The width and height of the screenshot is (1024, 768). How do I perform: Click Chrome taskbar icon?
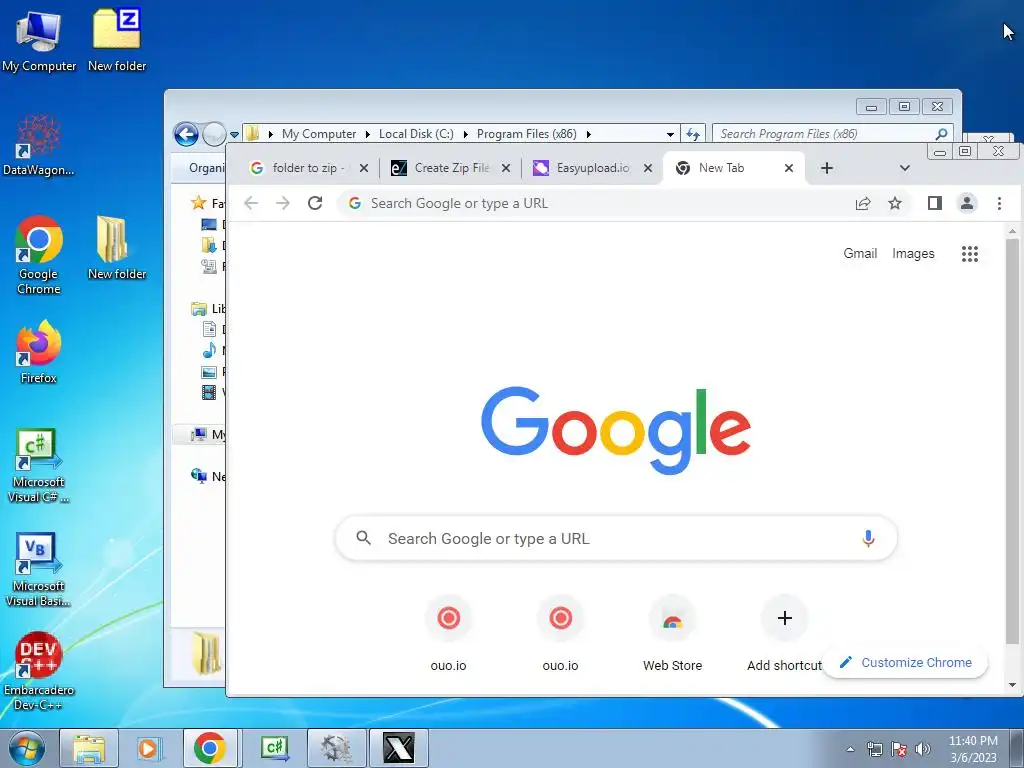[210, 748]
